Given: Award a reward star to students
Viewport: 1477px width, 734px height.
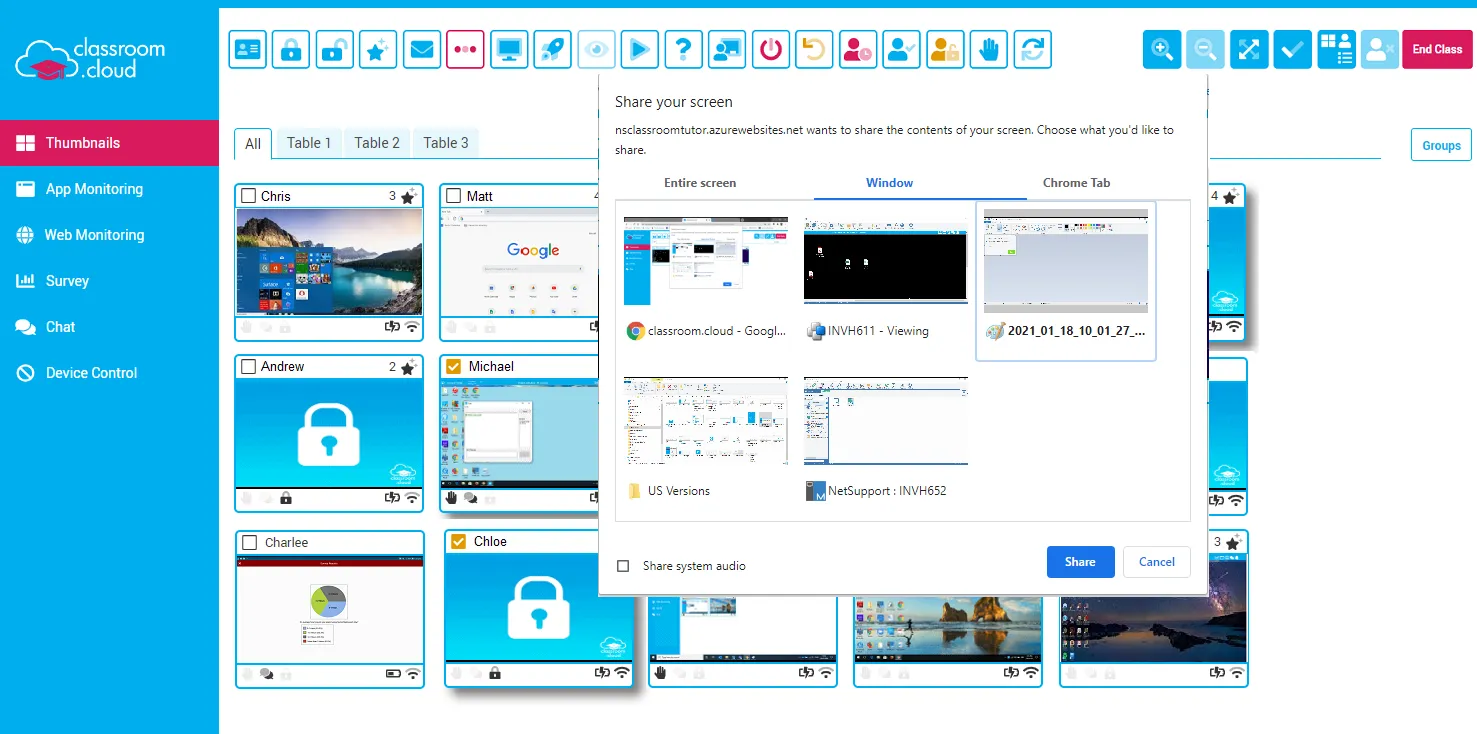Looking at the screenshot, I should tap(377, 49).
